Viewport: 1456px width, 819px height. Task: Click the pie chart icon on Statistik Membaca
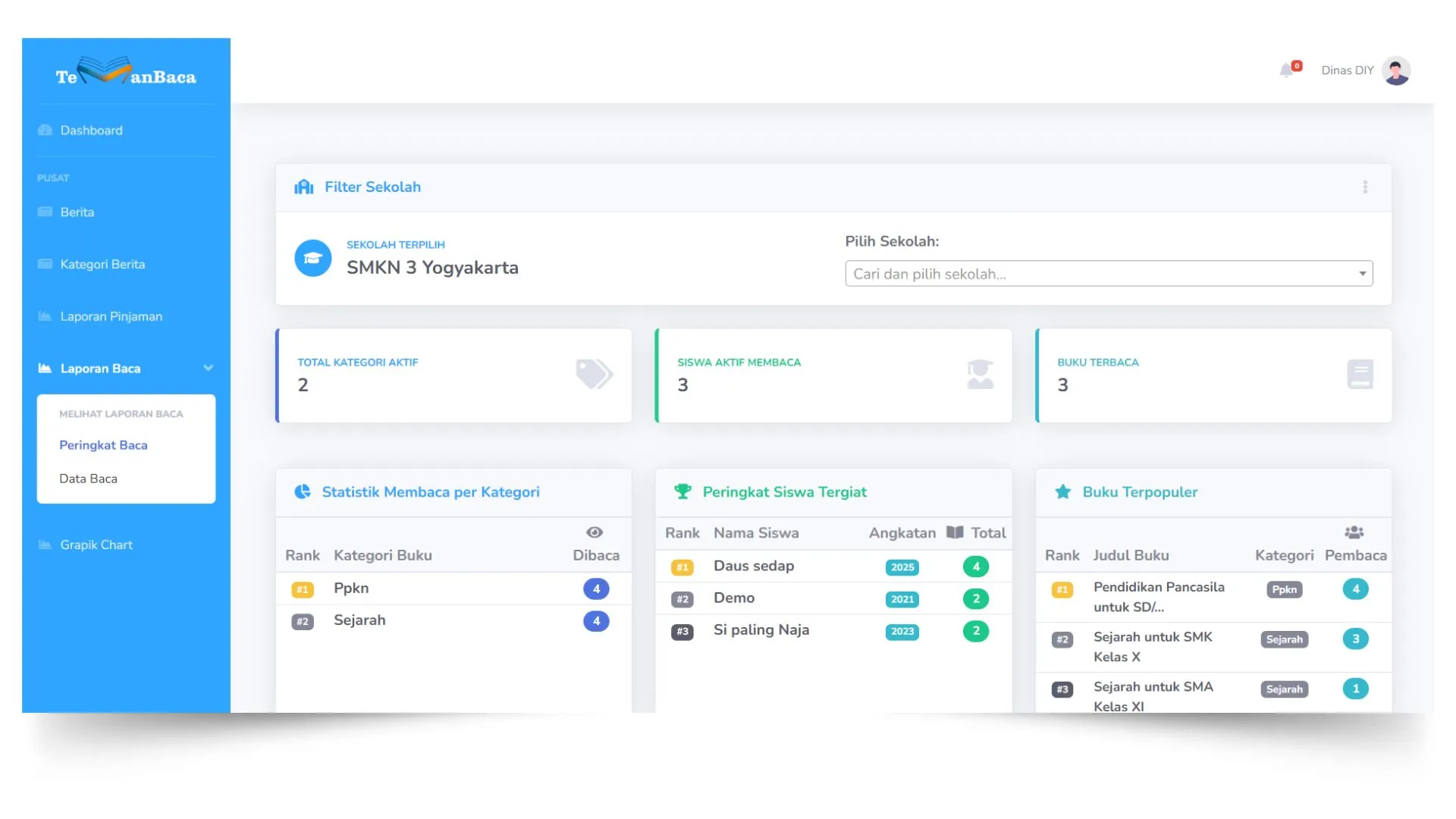pyautogui.click(x=303, y=491)
